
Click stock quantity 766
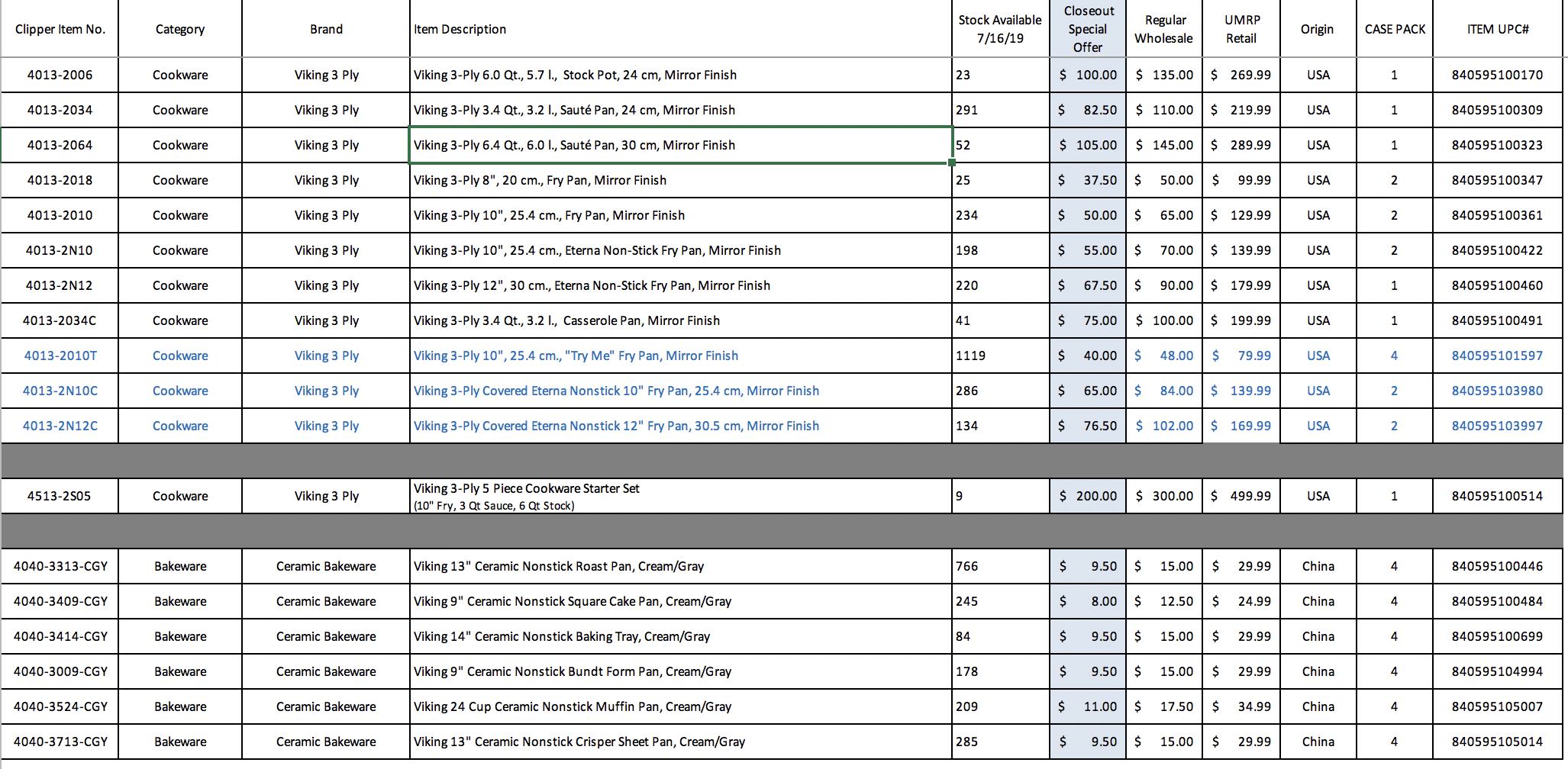tap(1000, 566)
